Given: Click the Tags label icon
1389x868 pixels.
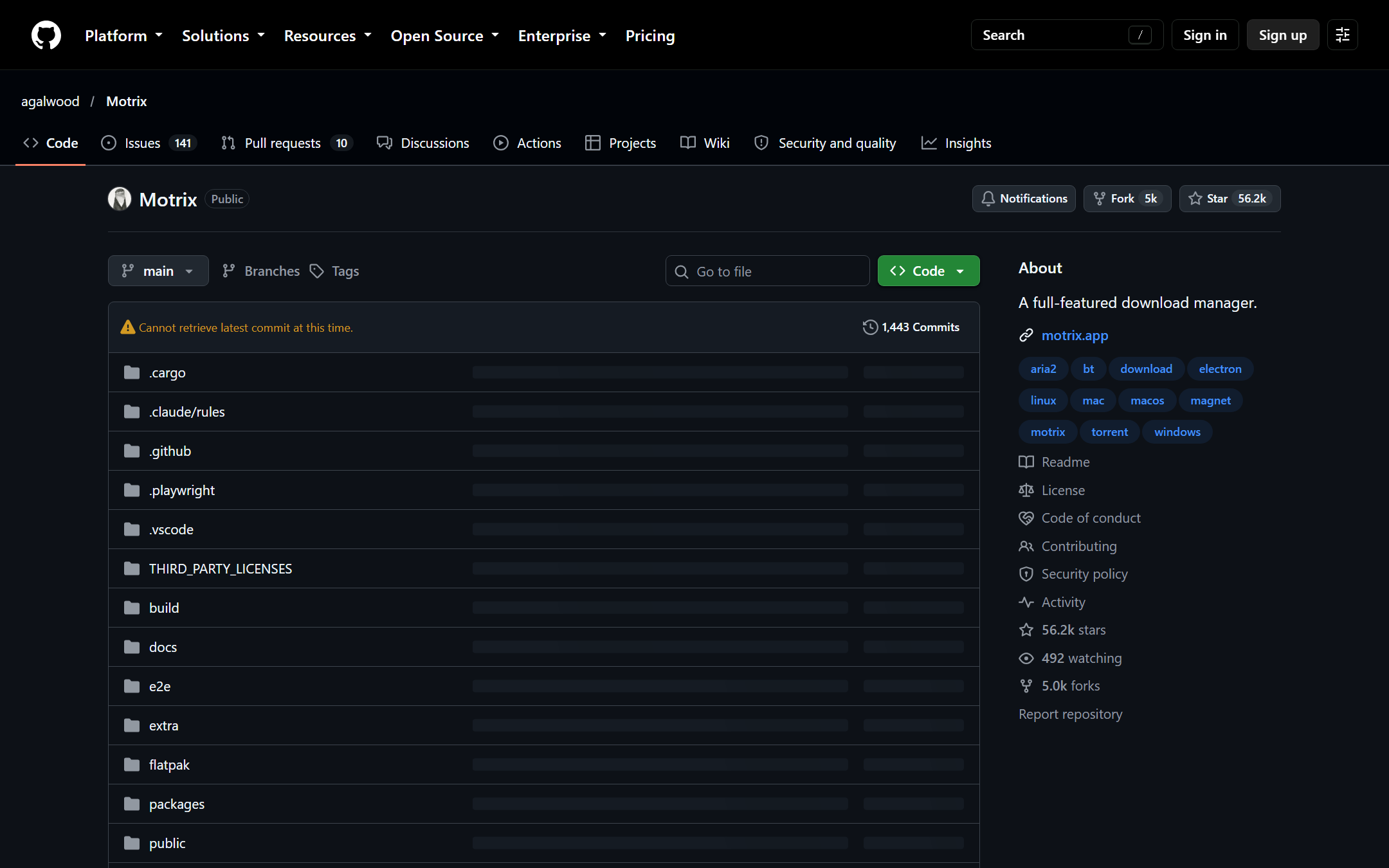Looking at the screenshot, I should pyautogui.click(x=316, y=271).
